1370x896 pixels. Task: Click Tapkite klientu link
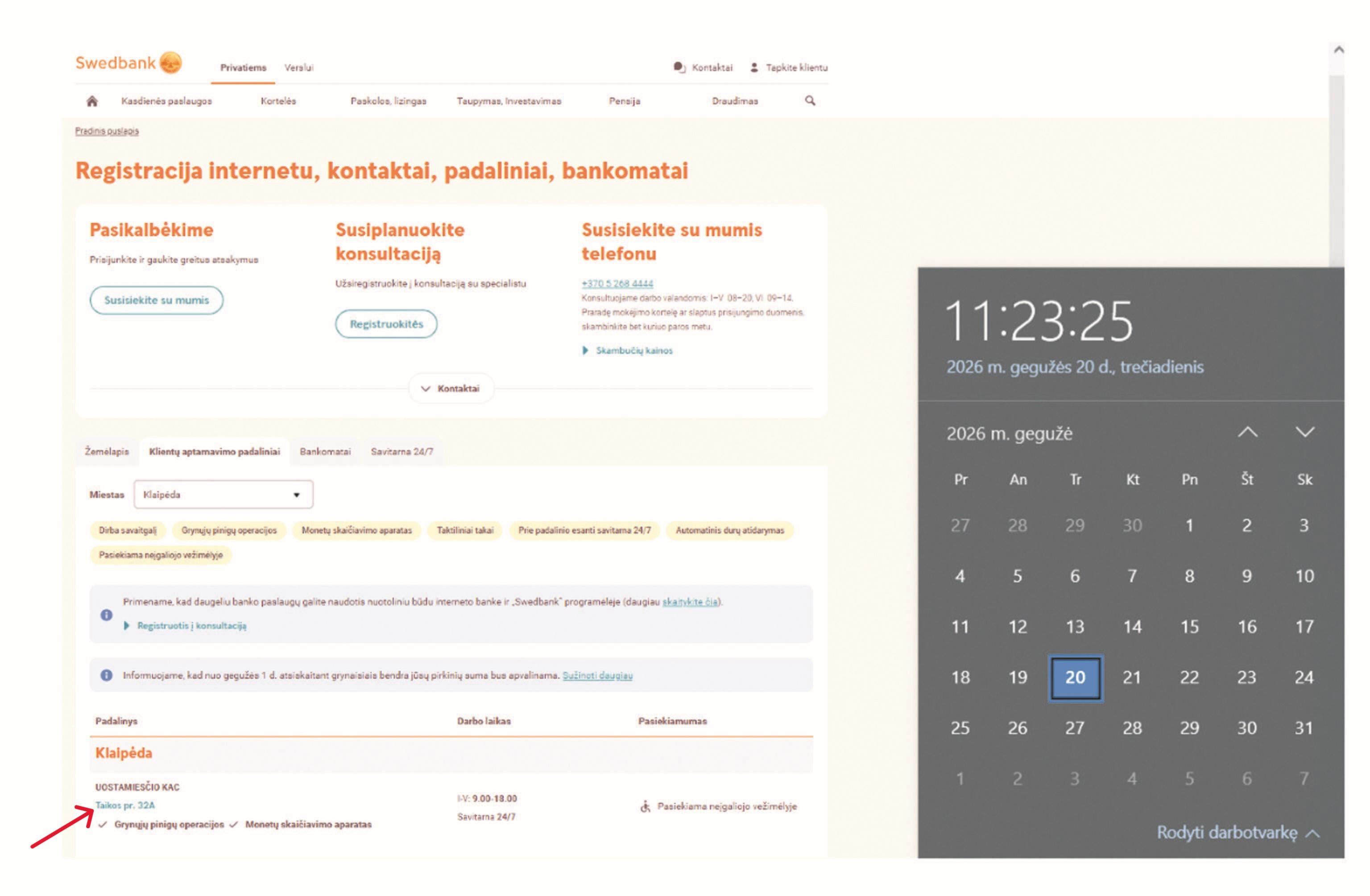[797, 67]
